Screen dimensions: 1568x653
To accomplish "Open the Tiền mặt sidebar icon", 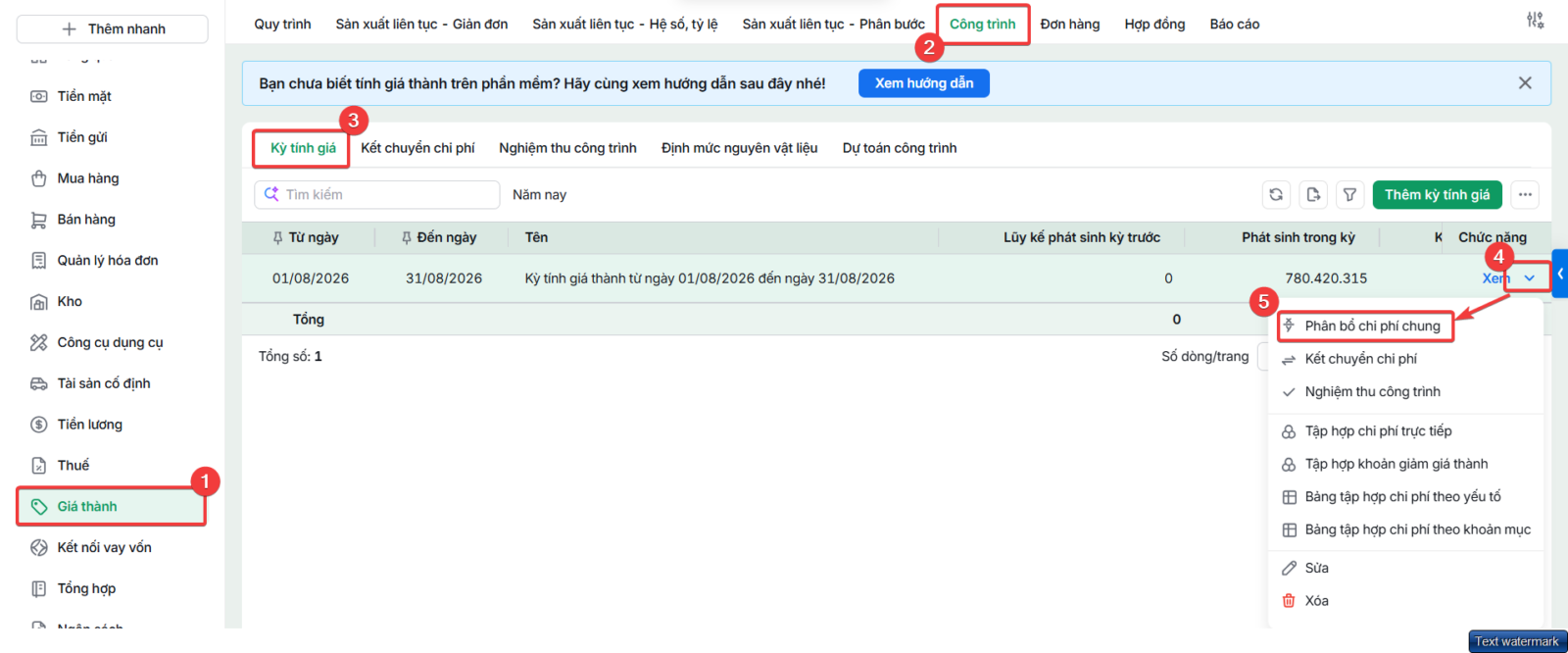I will [39, 96].
